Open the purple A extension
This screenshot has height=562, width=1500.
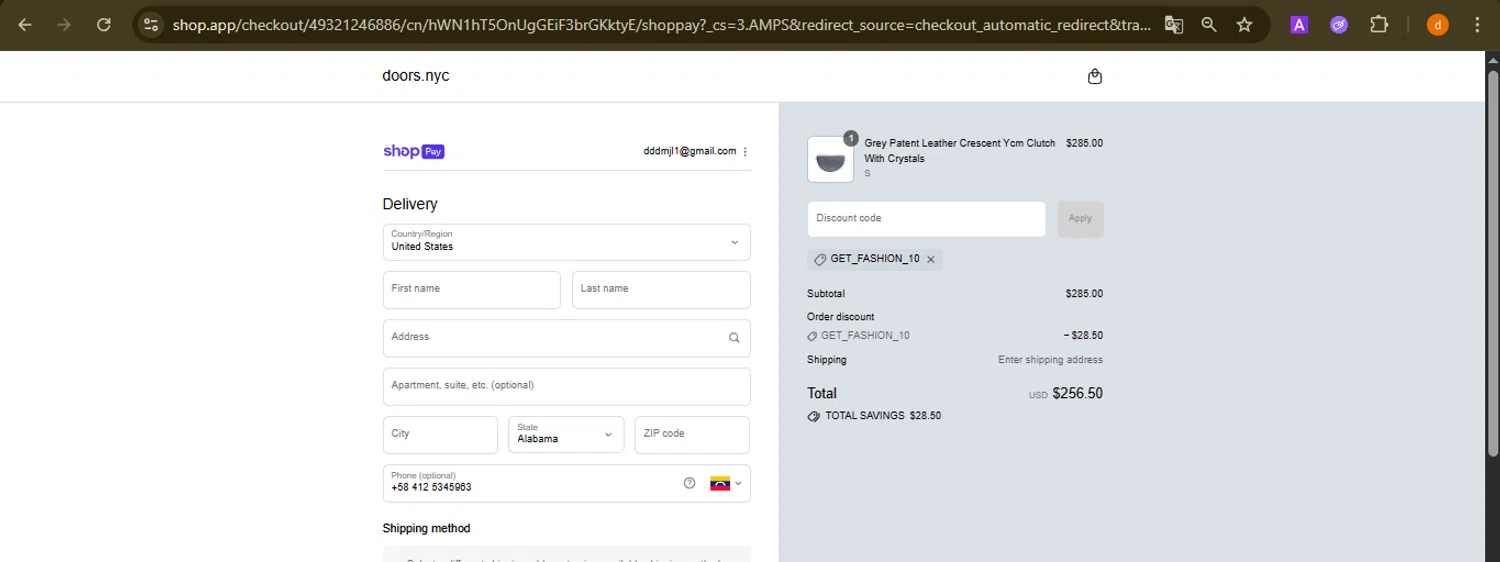[1299, 25]
